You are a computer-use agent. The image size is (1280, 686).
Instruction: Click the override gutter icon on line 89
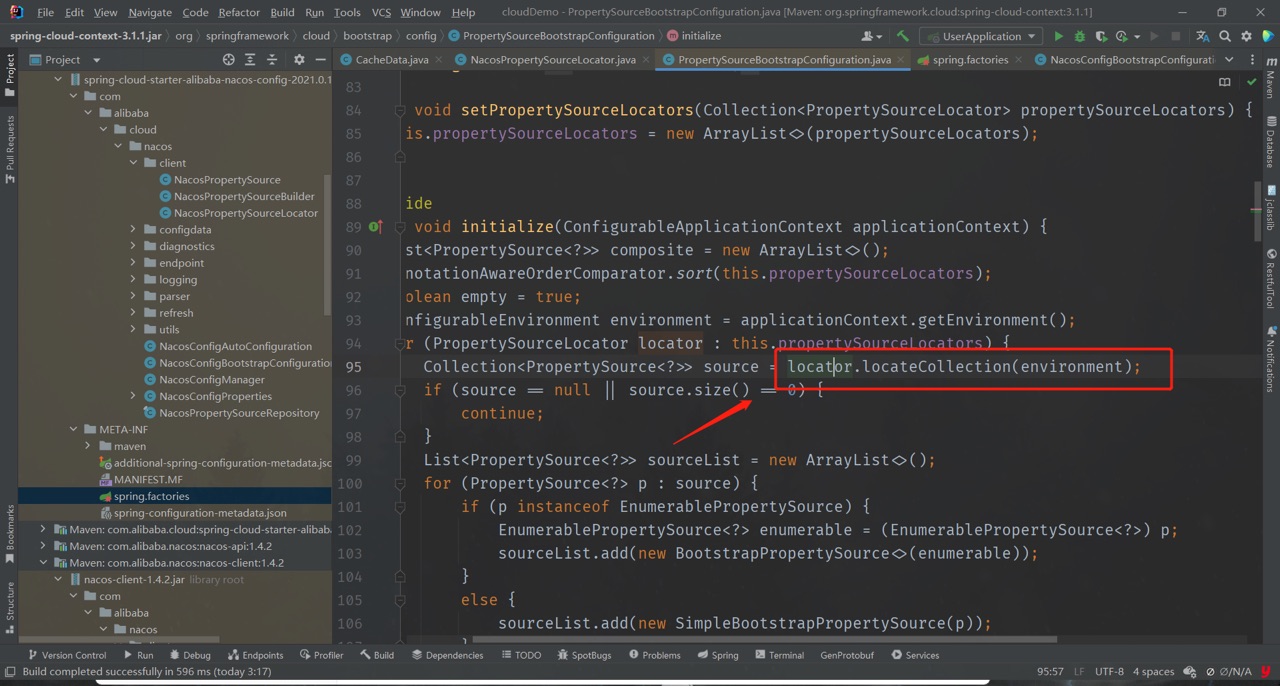click(x=375, y=227)
